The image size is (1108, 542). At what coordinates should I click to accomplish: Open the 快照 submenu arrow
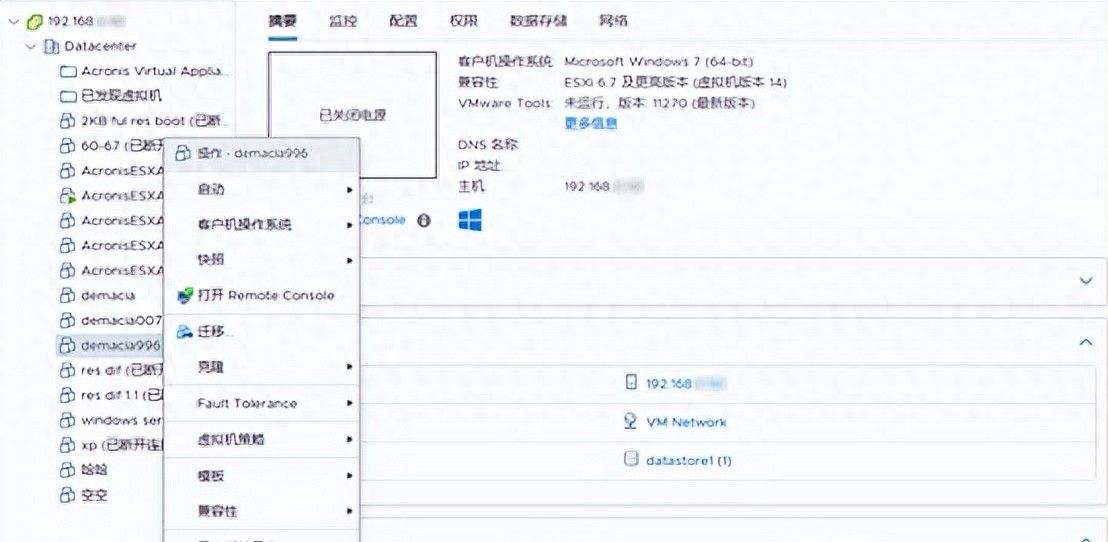click(349, 260)
